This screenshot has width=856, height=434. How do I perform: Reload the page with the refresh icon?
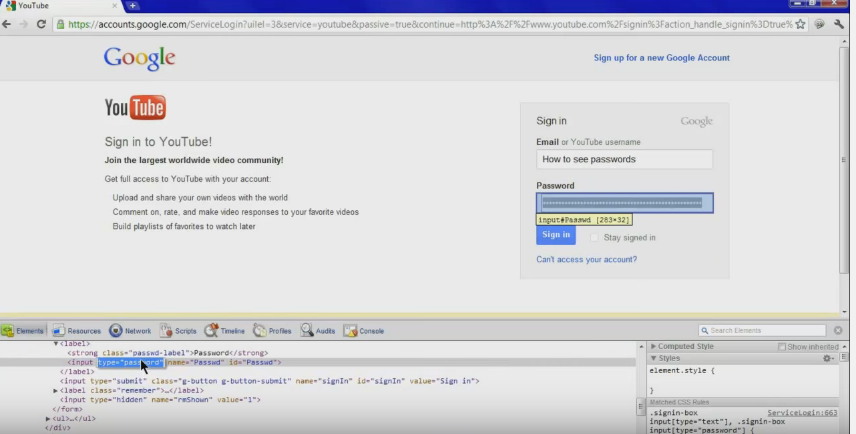[x=41, y=24]
